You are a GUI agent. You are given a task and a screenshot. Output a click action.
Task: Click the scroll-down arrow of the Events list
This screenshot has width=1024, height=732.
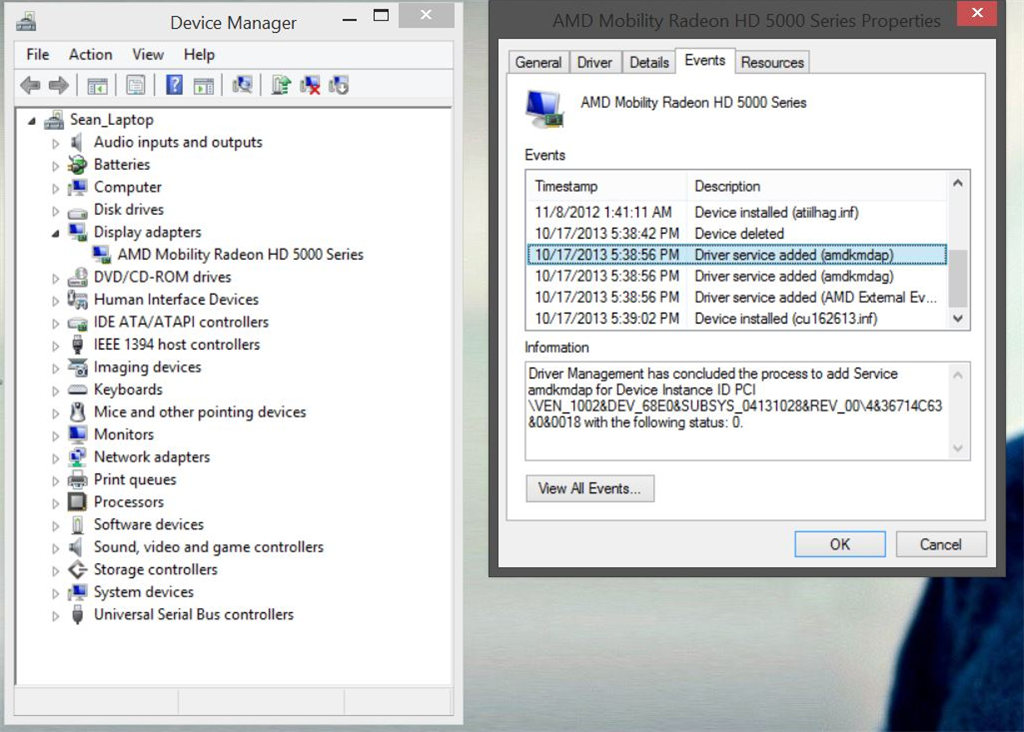pyautogui.click(x=957, y=319)
